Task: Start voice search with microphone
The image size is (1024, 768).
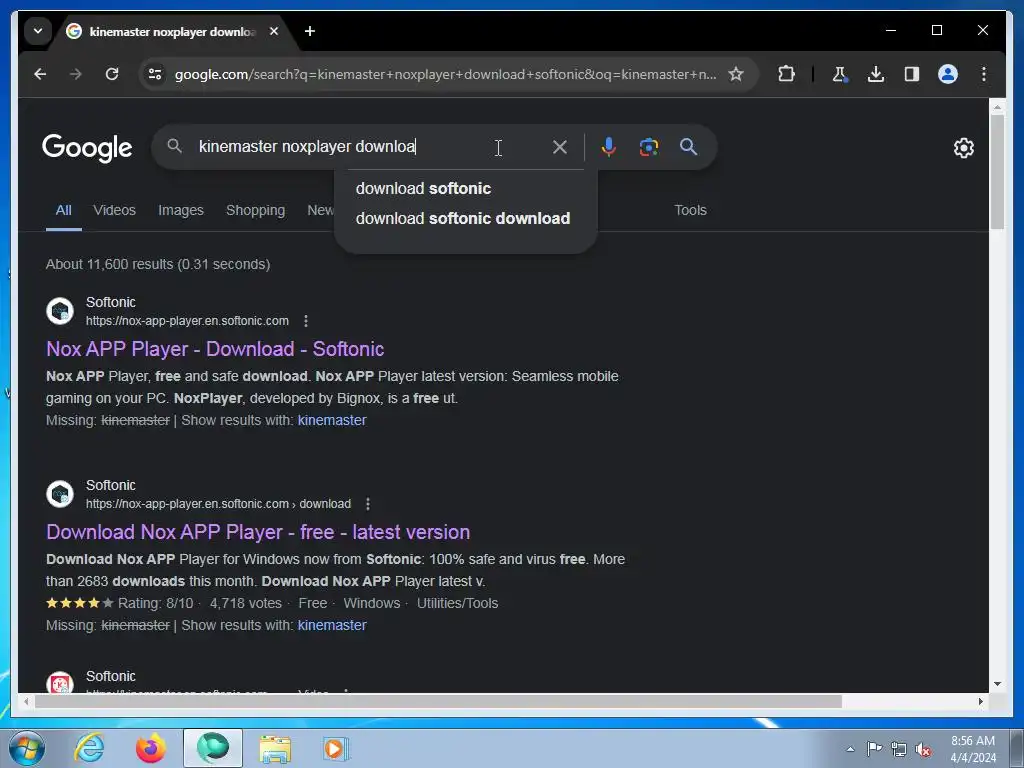Action: pos(609,147)
